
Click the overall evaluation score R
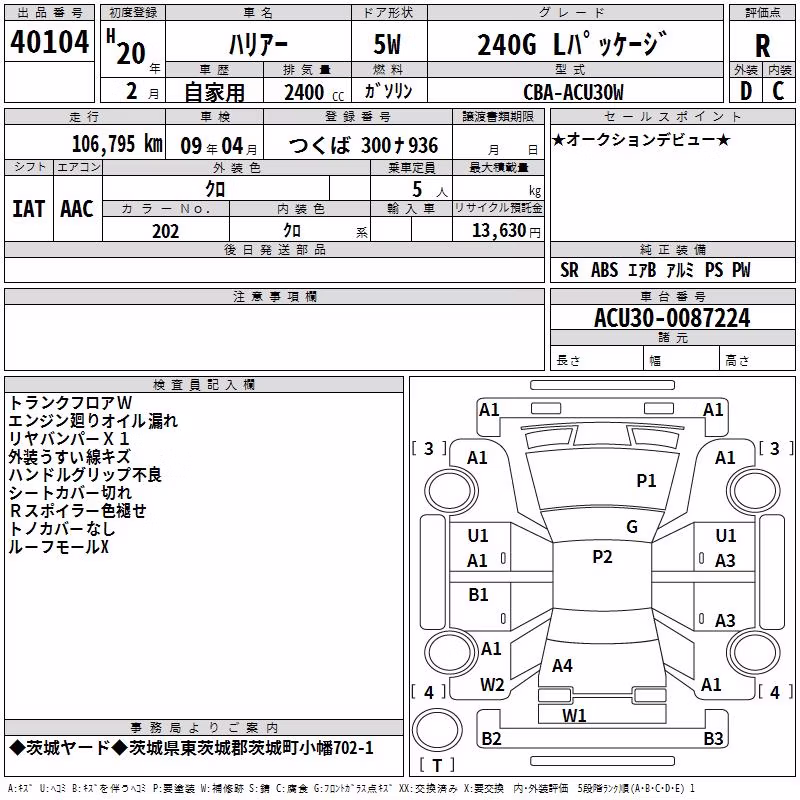click(762, 46)
